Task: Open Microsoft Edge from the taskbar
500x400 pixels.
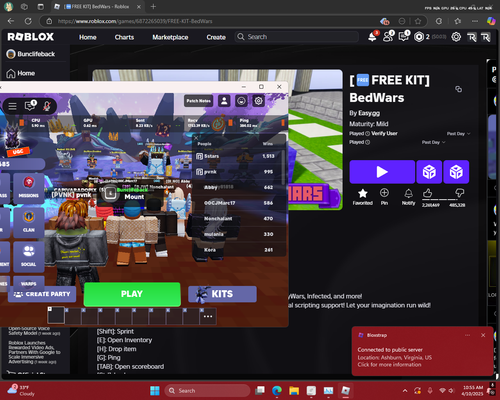Action: point(277,390)
